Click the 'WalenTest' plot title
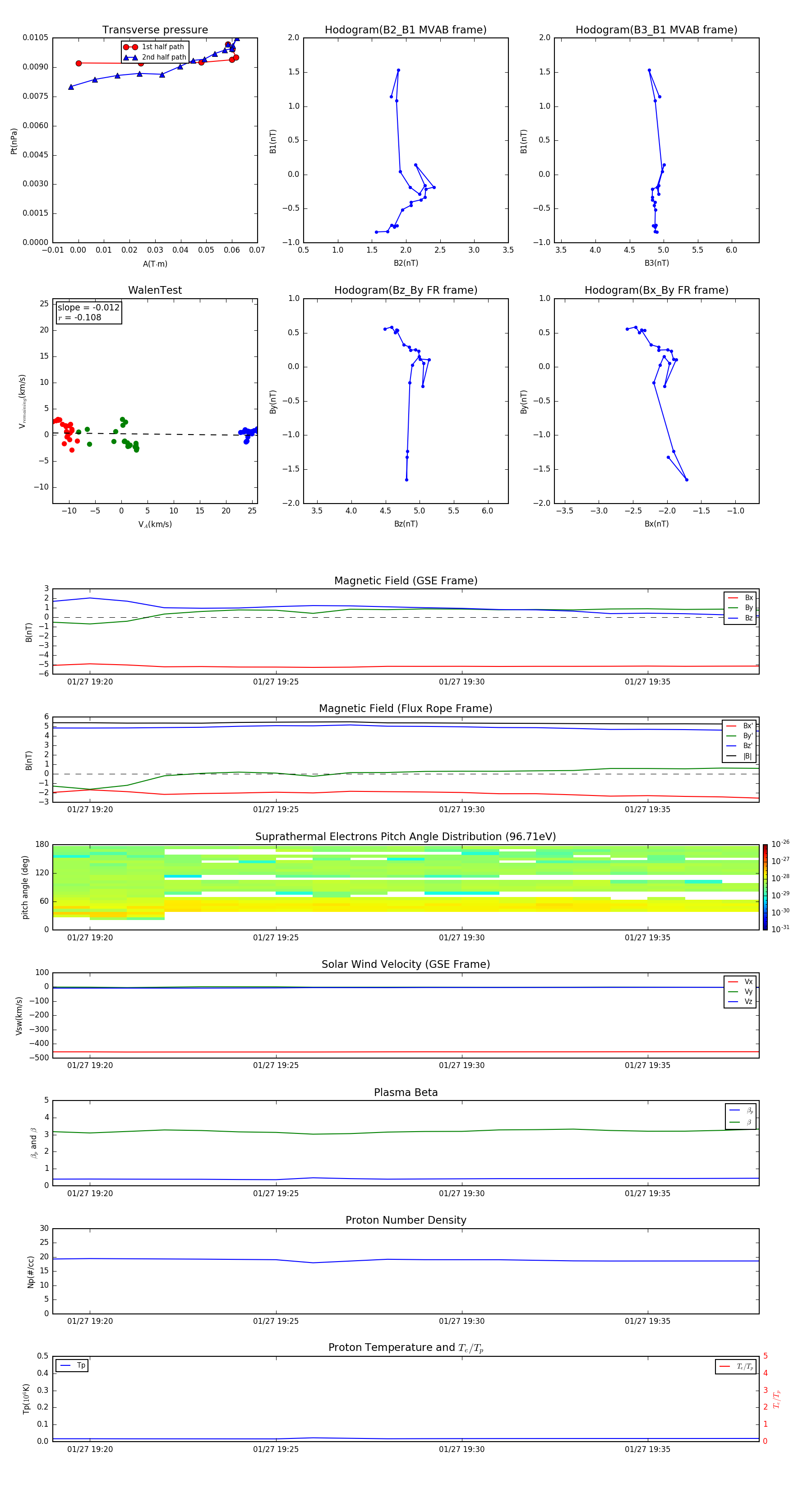Image resolution: width=812 pixels, height=1489 pixels. coord(155,290)
